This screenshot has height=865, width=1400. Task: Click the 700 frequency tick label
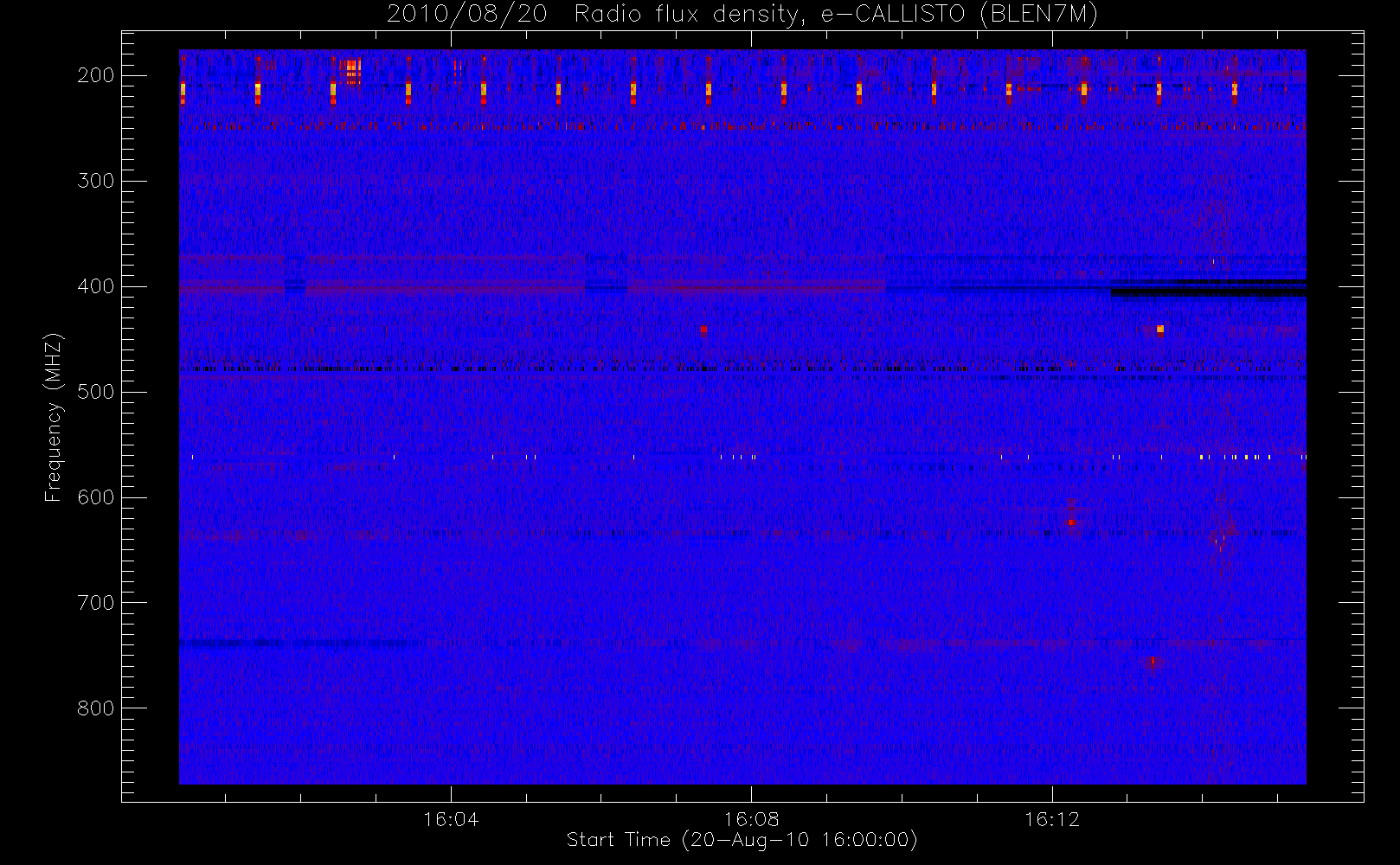point(96,603)
